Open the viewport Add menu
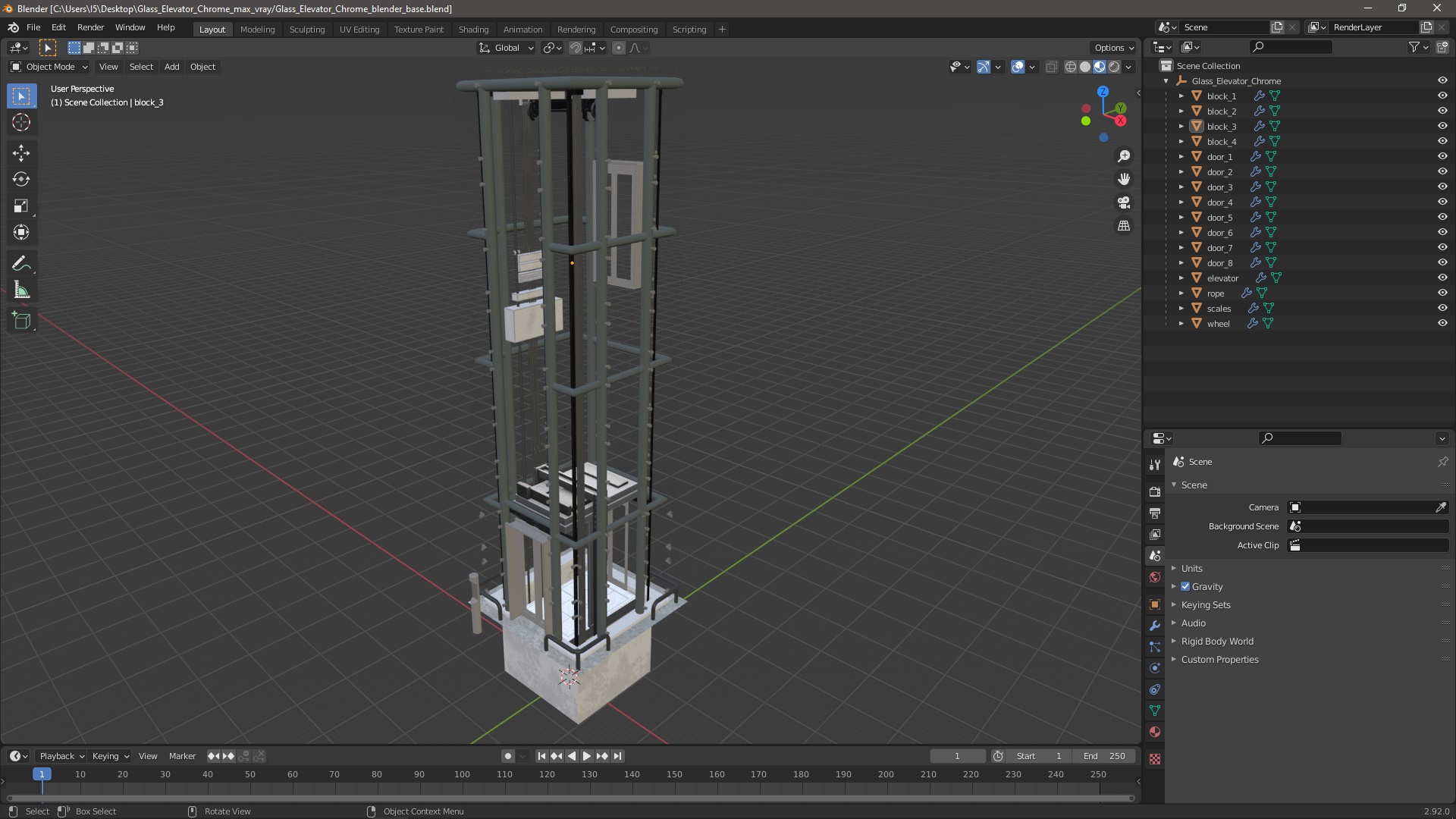Image resolution: width=1456 pixels, height=819 pixels. pos(172,67)
